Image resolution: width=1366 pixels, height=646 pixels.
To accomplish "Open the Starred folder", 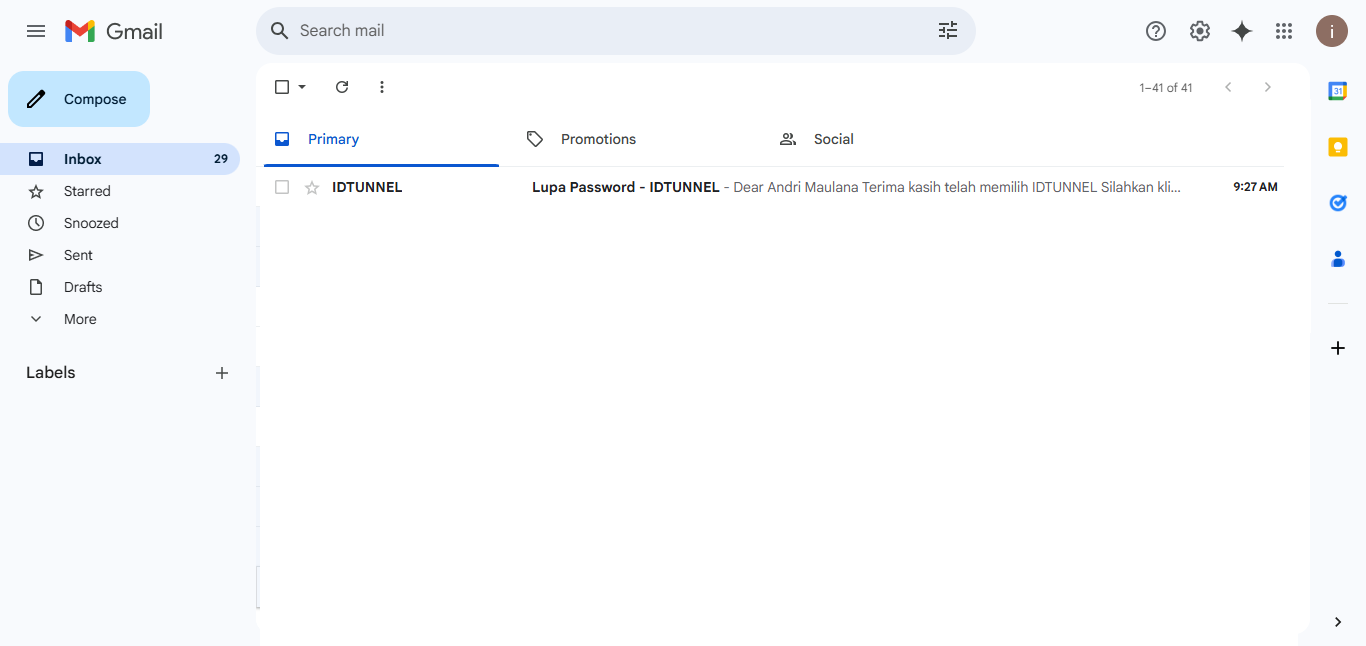I will click(120, 191).
